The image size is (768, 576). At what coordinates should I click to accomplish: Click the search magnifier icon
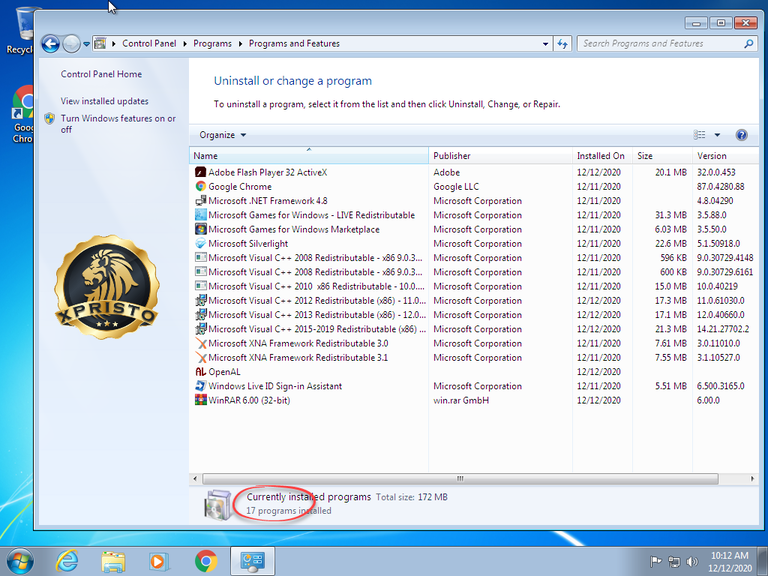pyautogui.click(x=748, y=44)
